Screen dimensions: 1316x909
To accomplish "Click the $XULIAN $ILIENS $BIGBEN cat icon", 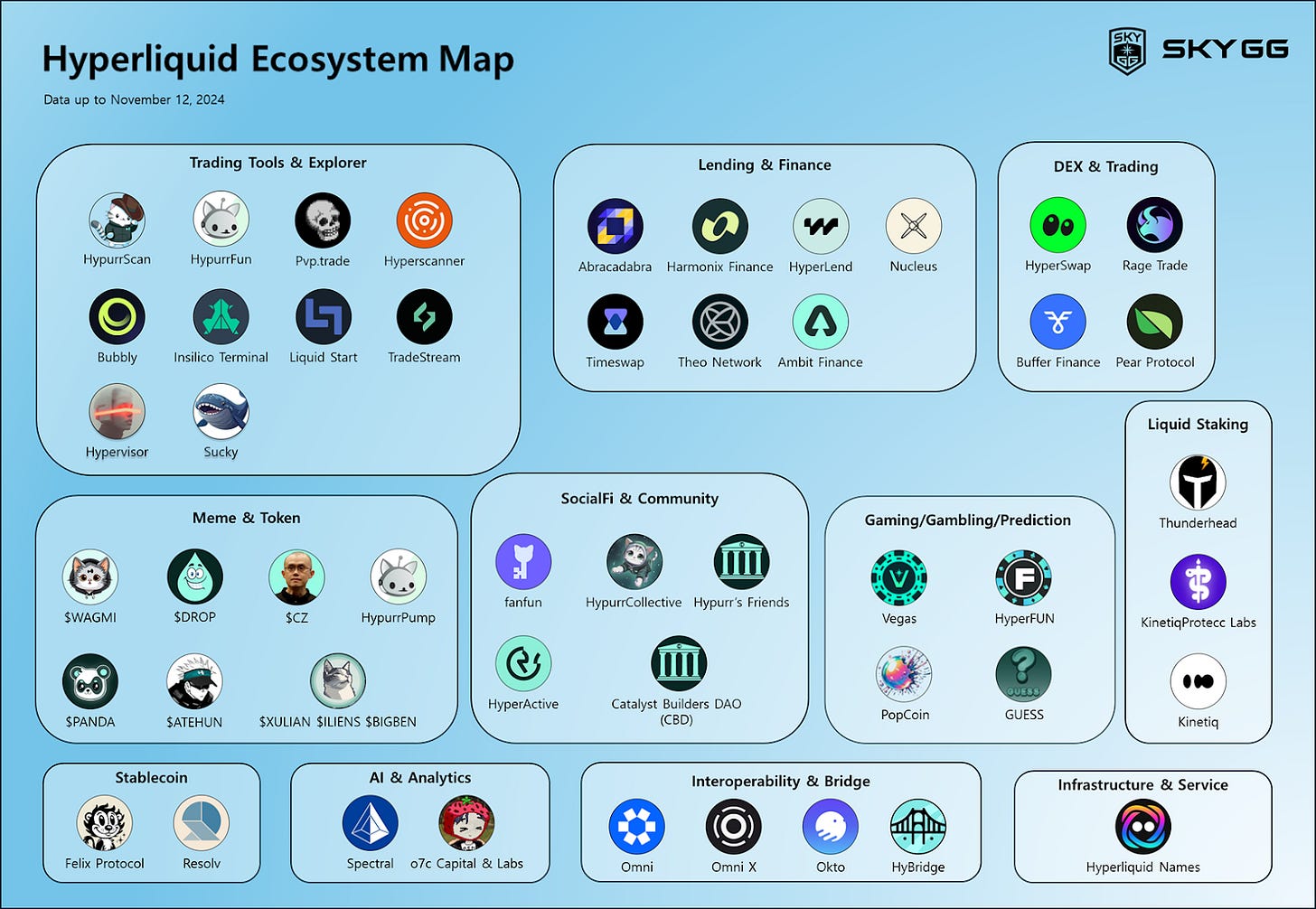I will coord(338,681).
